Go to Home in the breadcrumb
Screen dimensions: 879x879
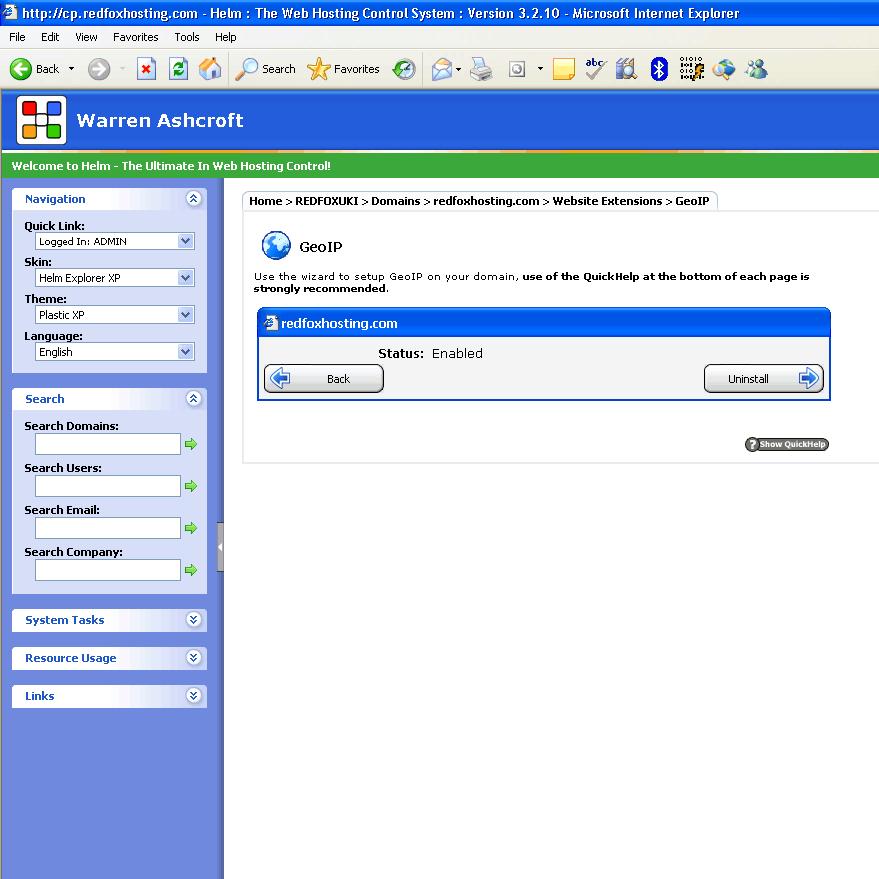(x=266, y=201)
